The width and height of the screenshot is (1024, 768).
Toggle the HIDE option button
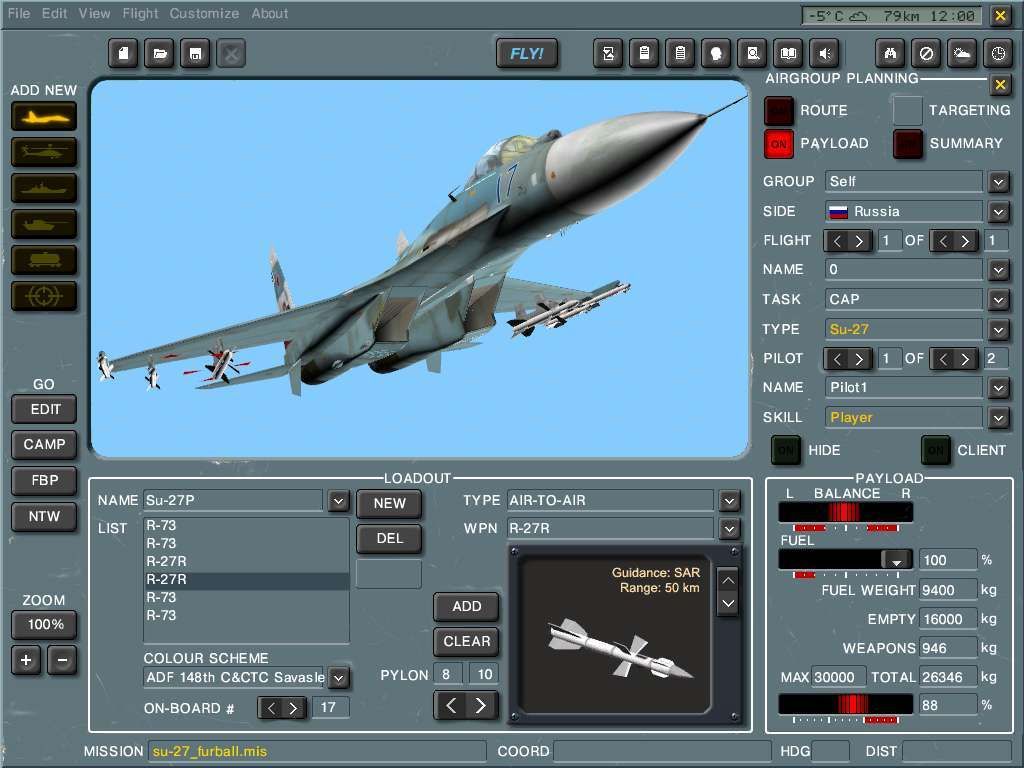786,450
